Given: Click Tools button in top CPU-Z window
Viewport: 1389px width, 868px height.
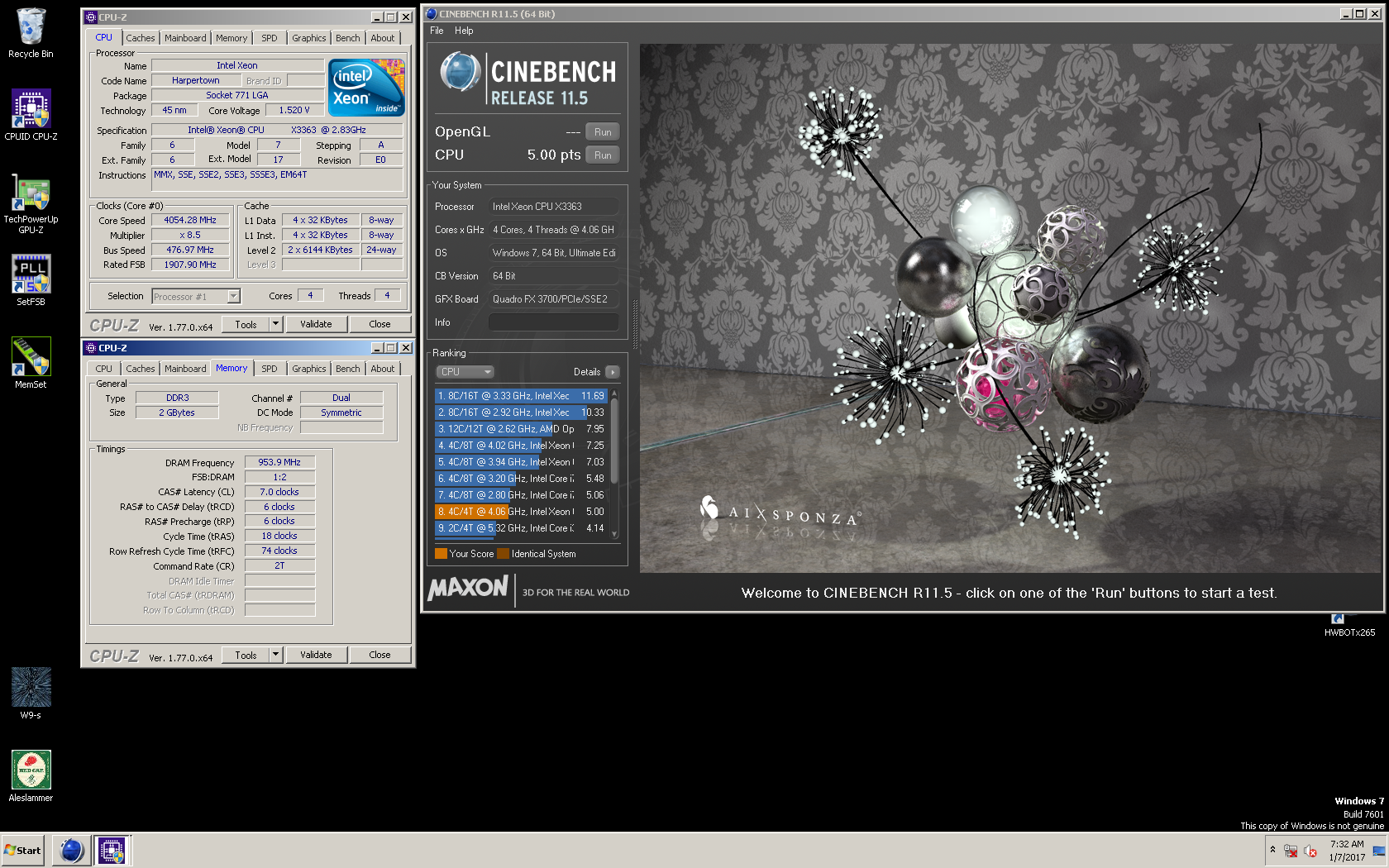Looking at the screenshot, I should point(246,324).
